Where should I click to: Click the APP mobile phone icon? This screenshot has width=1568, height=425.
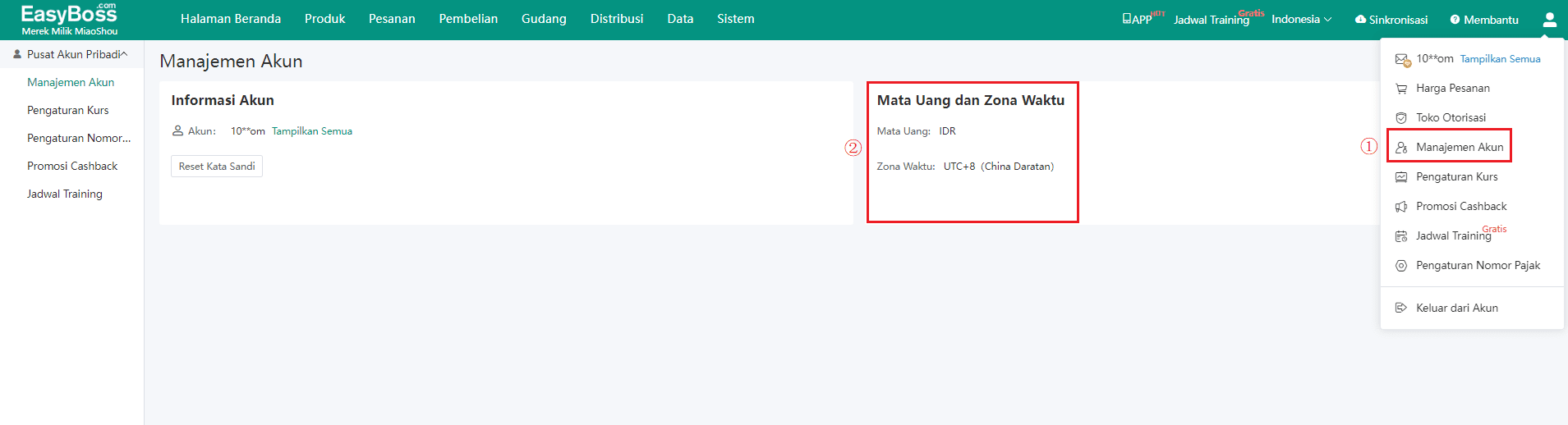pyautogui.click(x=1127, y=19)
